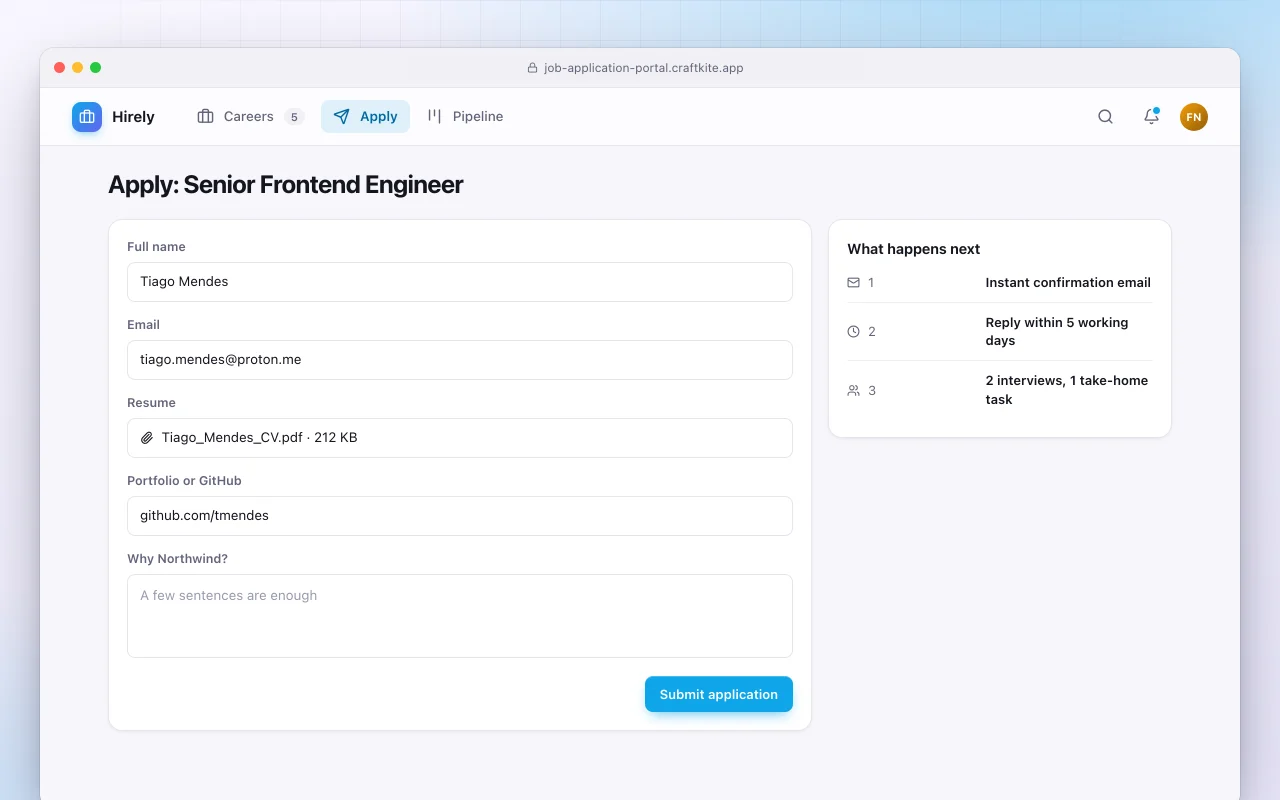The height and width of the screenshot is (800, 1280).
Task: Click 'Reply within 5 working days' text
Action: click(1057, 332)
